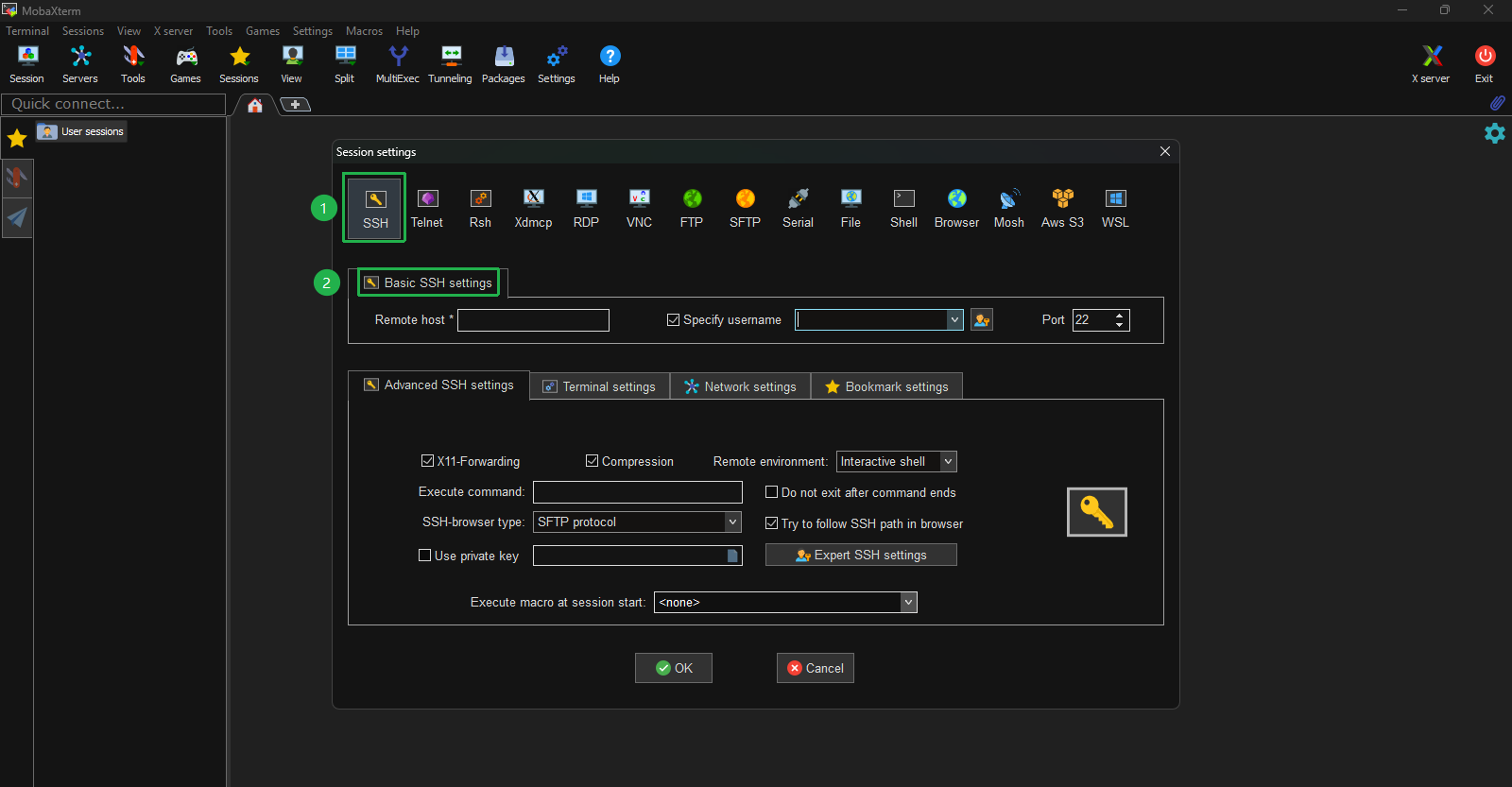Viewport: 1512px width, 787px height.
Task: Click the Split toolbar icon
Action: tap(345, 65)
